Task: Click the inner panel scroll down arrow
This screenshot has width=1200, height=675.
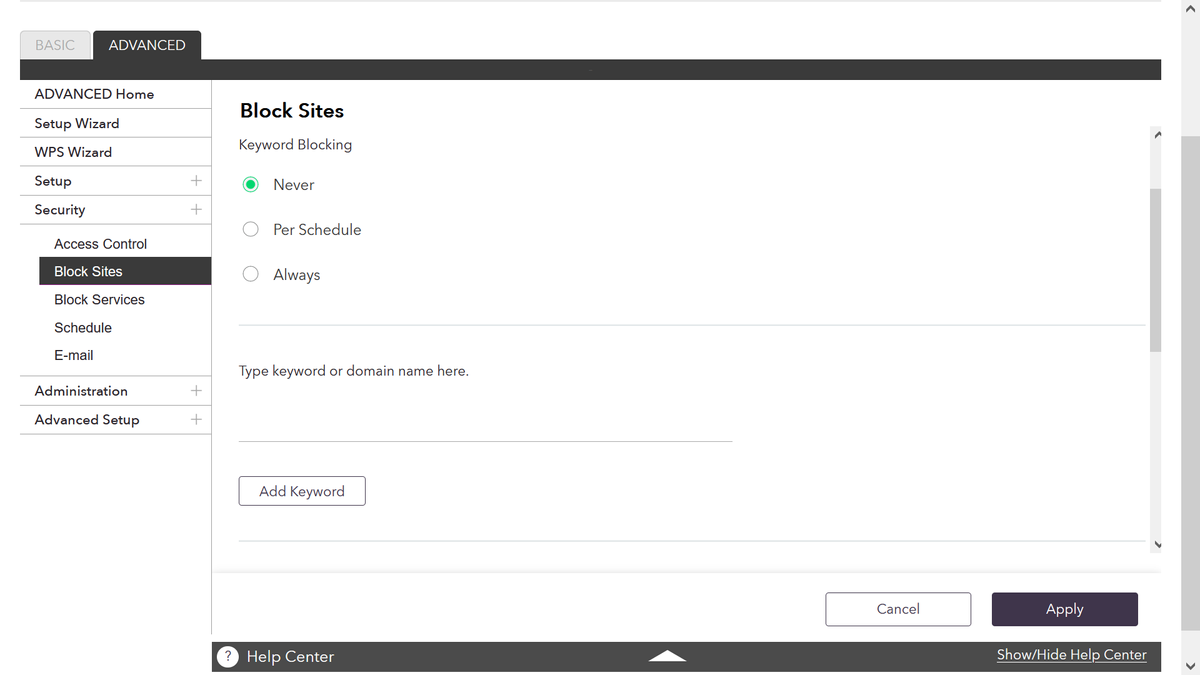Action: click(x=1157, y=545)
